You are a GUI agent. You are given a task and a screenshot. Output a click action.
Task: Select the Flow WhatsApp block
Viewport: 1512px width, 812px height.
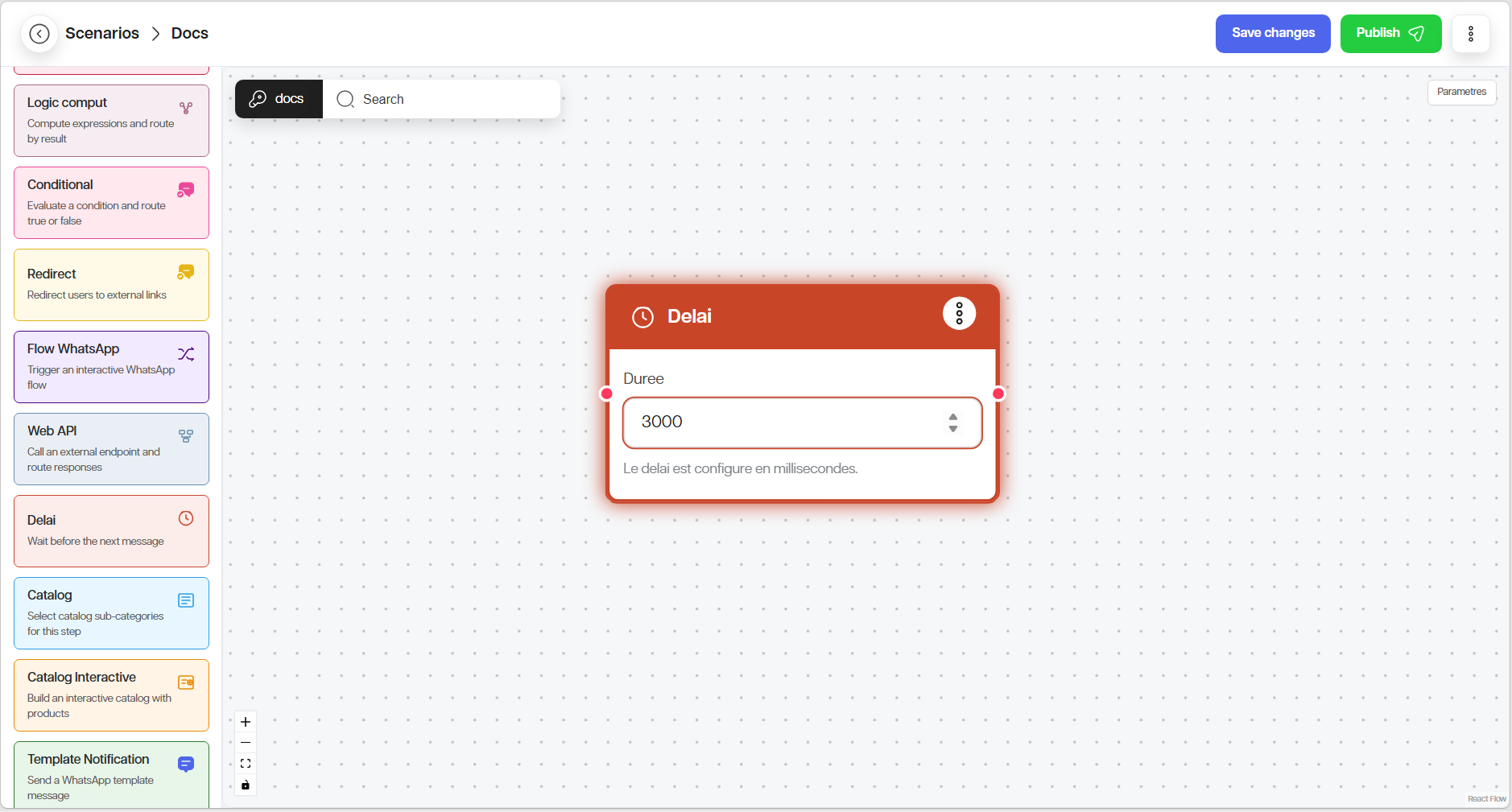click(111, 367)
